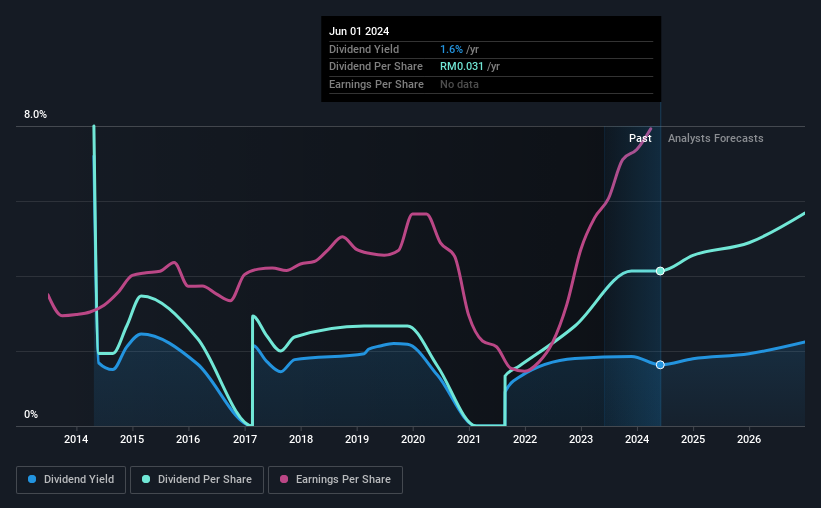Click the teal Dividend Per Share legend dot
The image size is (821, 508).
(146, 479)
